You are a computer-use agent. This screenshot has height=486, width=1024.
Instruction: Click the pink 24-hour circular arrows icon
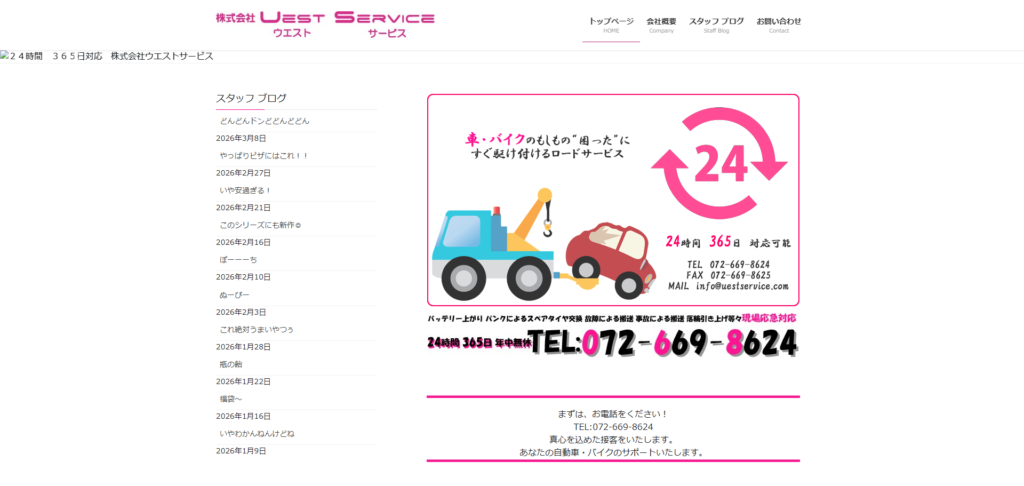click(719, 162)
